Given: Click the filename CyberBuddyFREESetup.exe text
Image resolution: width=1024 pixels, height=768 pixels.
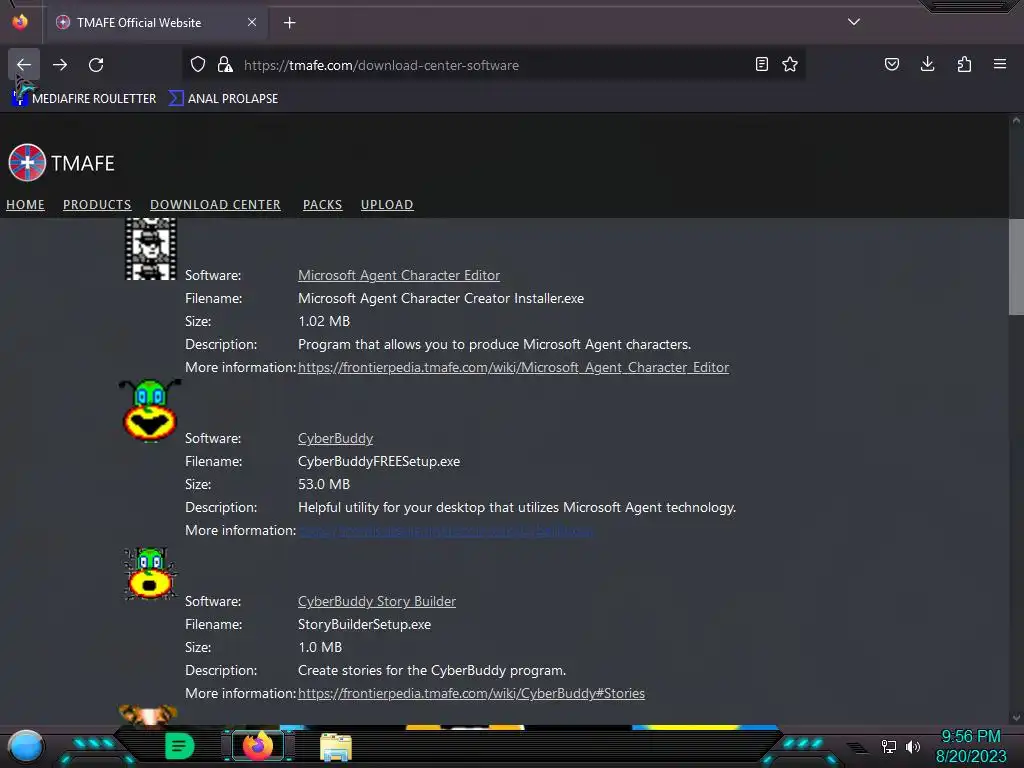Looking at the screenshot, I should (x=379, y=462).
